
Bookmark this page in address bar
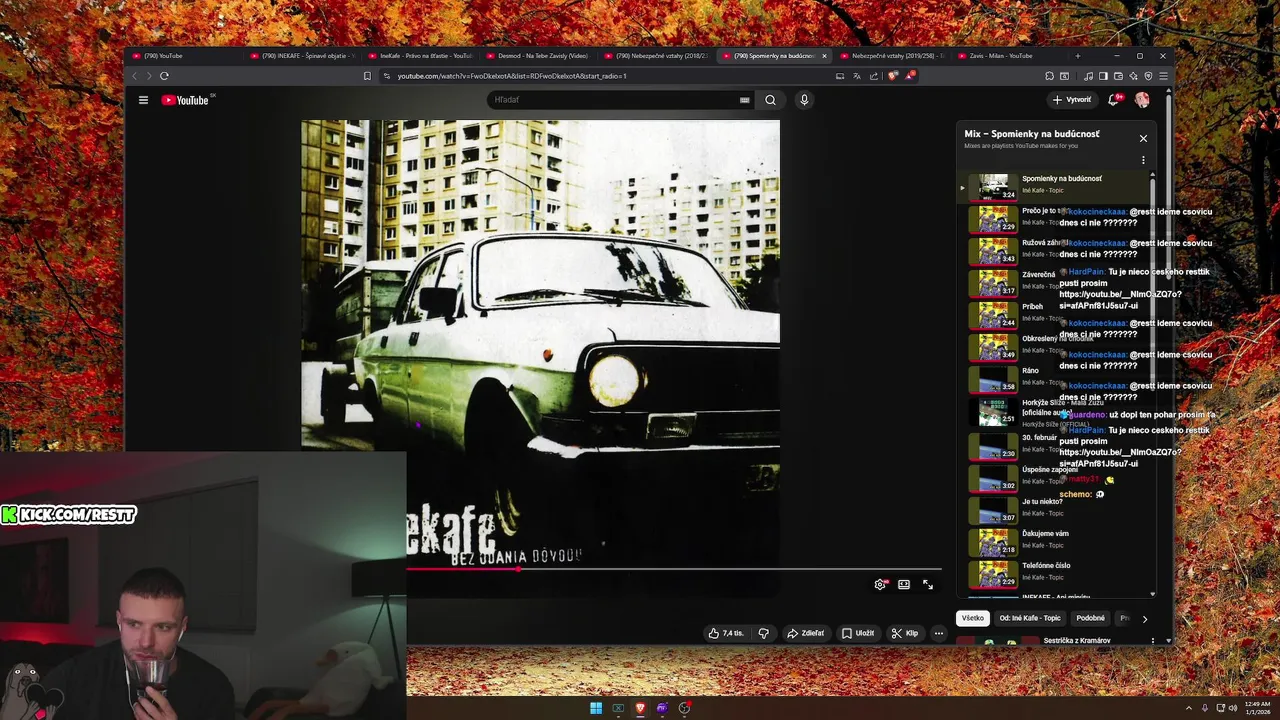pos(367,76)
